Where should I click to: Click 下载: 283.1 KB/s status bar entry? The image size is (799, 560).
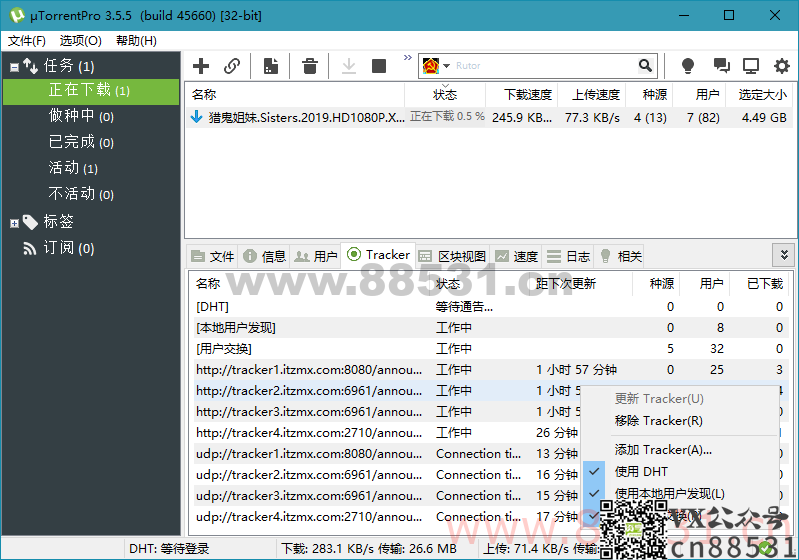coord(369,549)
